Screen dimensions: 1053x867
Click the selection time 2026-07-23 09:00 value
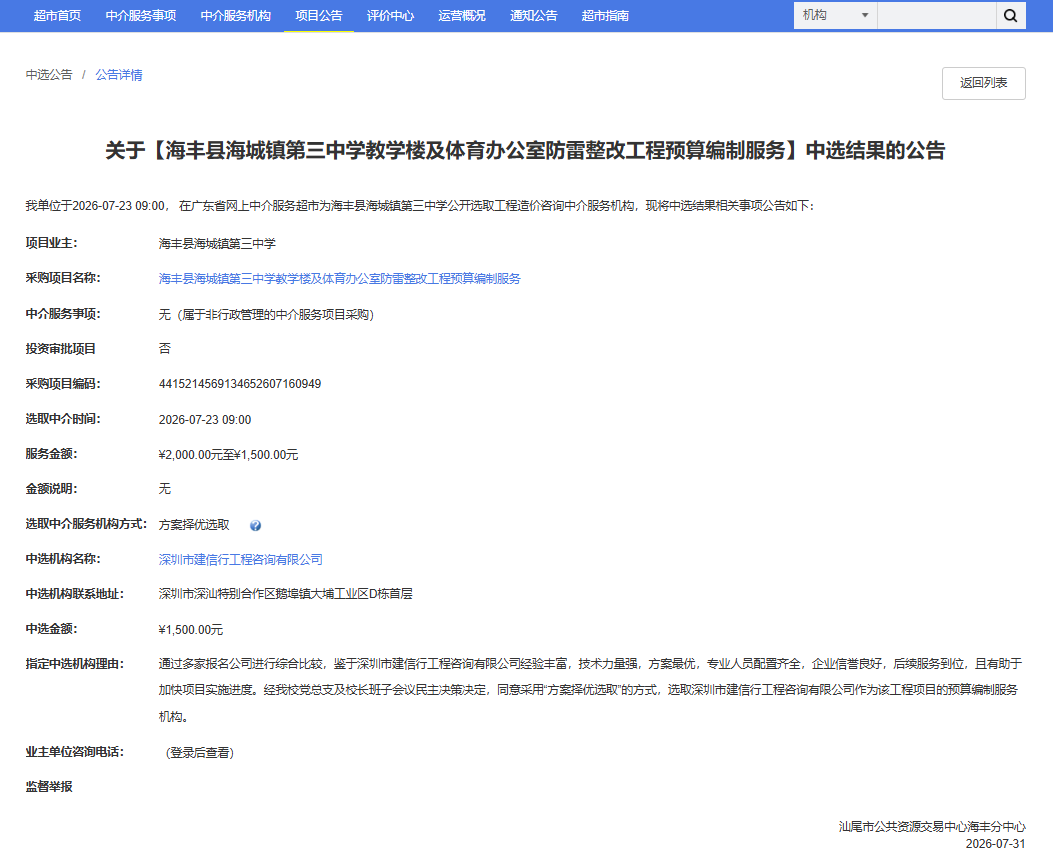pyautogui.click(x=205, y=420)
